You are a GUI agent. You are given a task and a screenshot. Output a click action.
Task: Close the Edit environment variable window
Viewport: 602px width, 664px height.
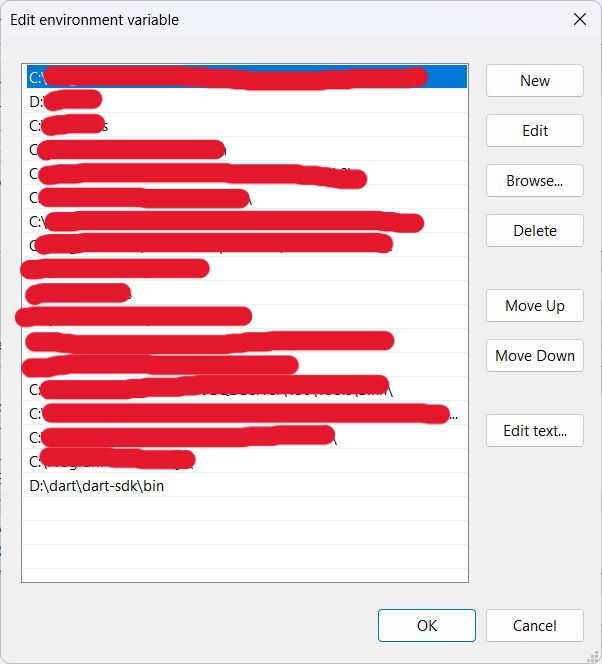point(580,19)
